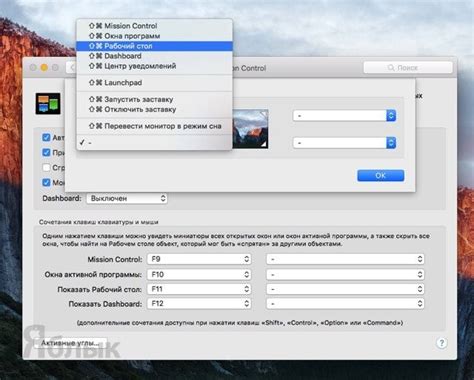Choose Окна программ menu entry
The height and width of the screenshot is (380, 474).
tap(154, 36)
